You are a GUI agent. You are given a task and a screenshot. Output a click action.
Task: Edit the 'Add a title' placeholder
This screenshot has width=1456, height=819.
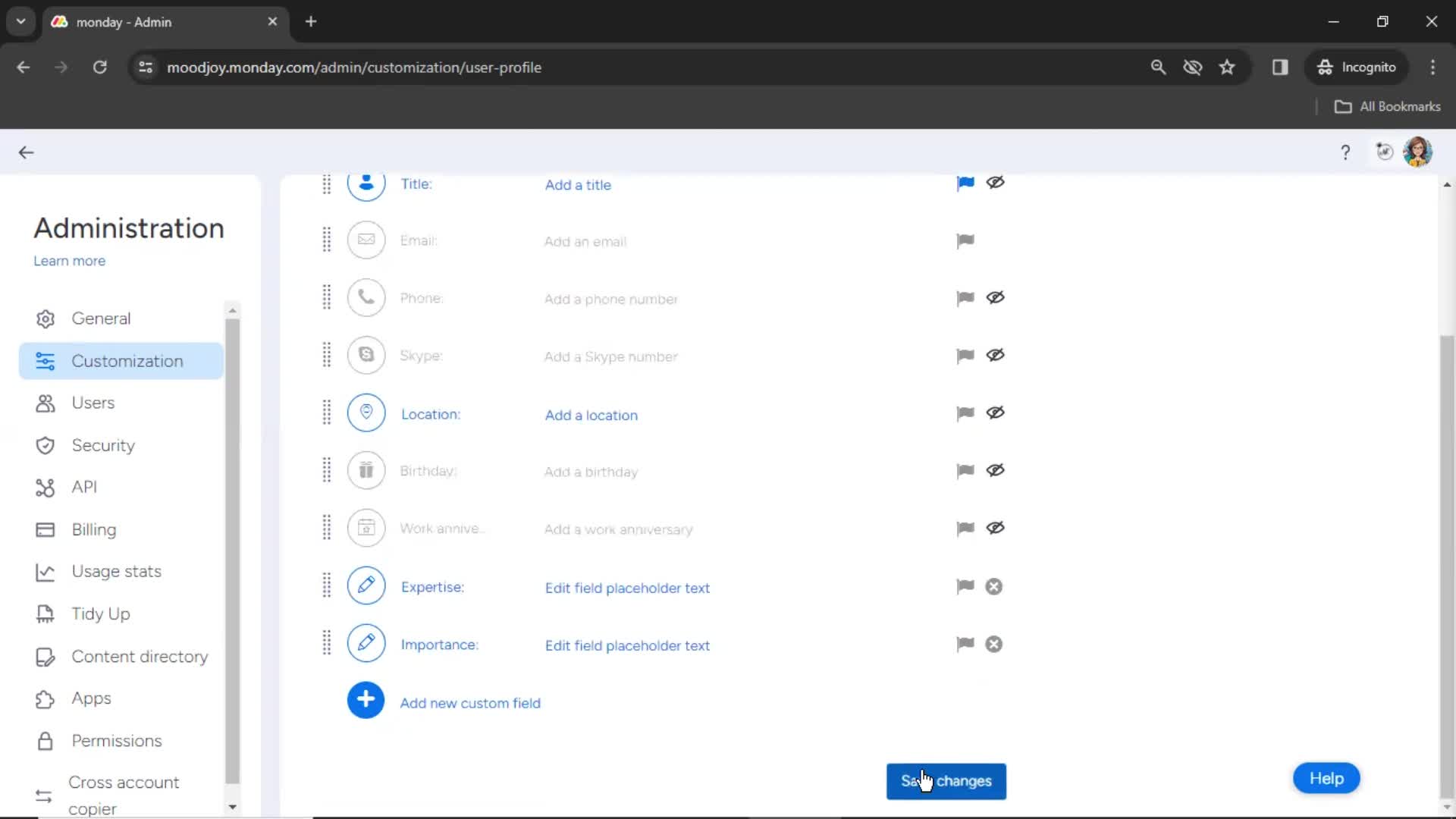click(578, 185)
